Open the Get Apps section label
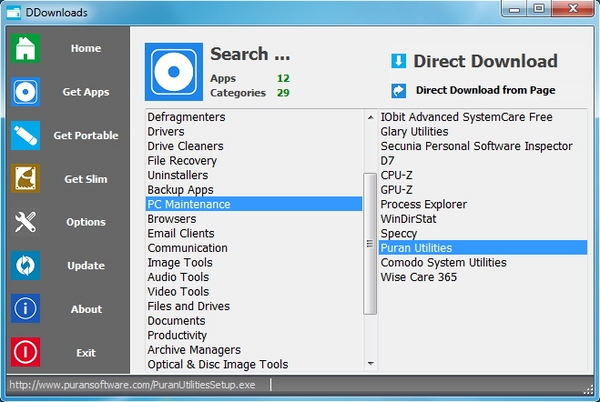 click(x=86, y=92)
